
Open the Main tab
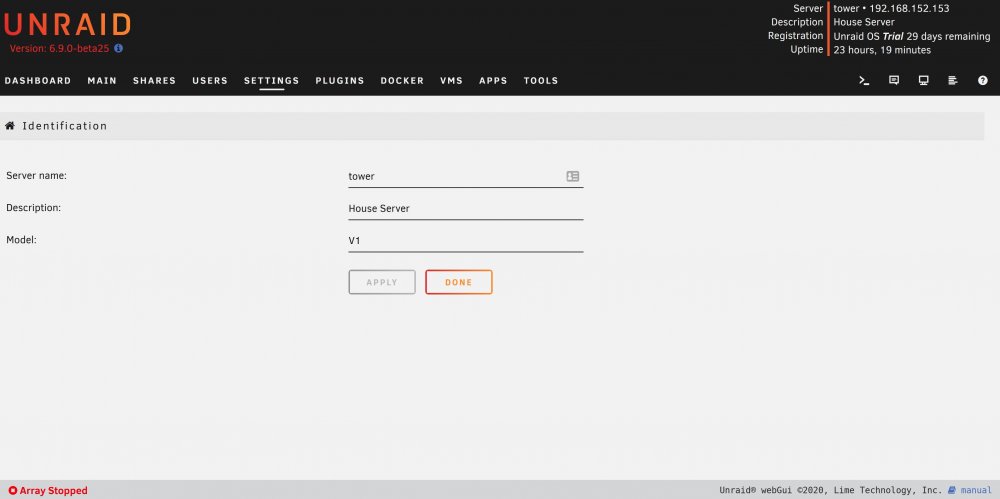102,80
